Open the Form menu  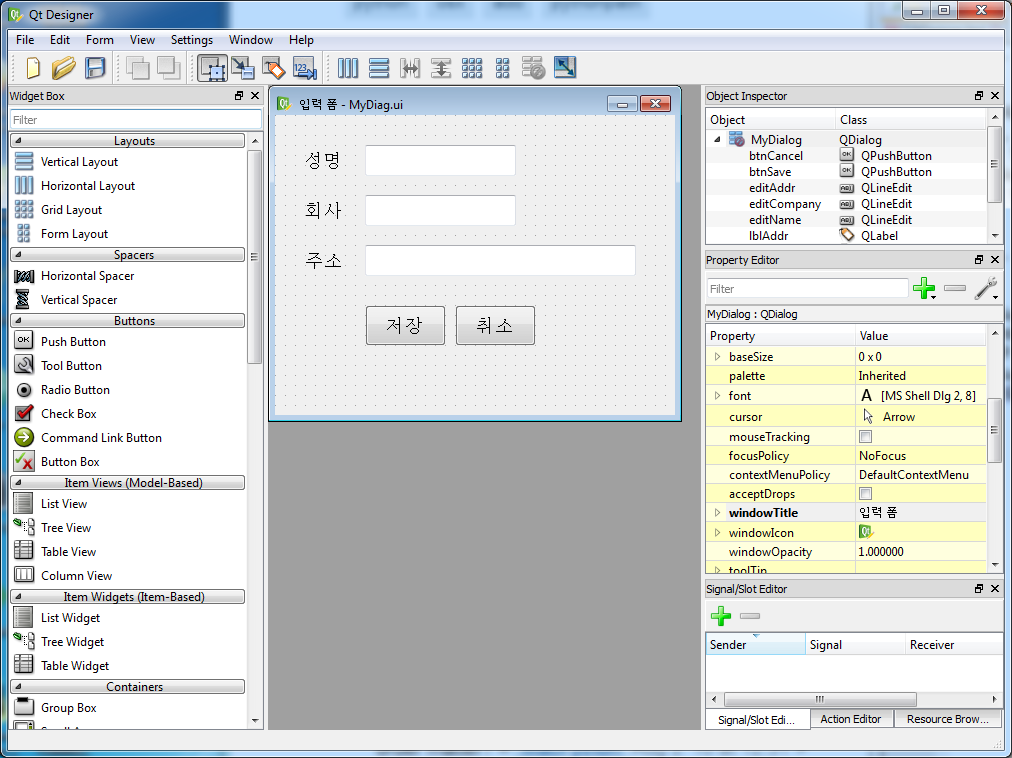[x=99, y=40]
